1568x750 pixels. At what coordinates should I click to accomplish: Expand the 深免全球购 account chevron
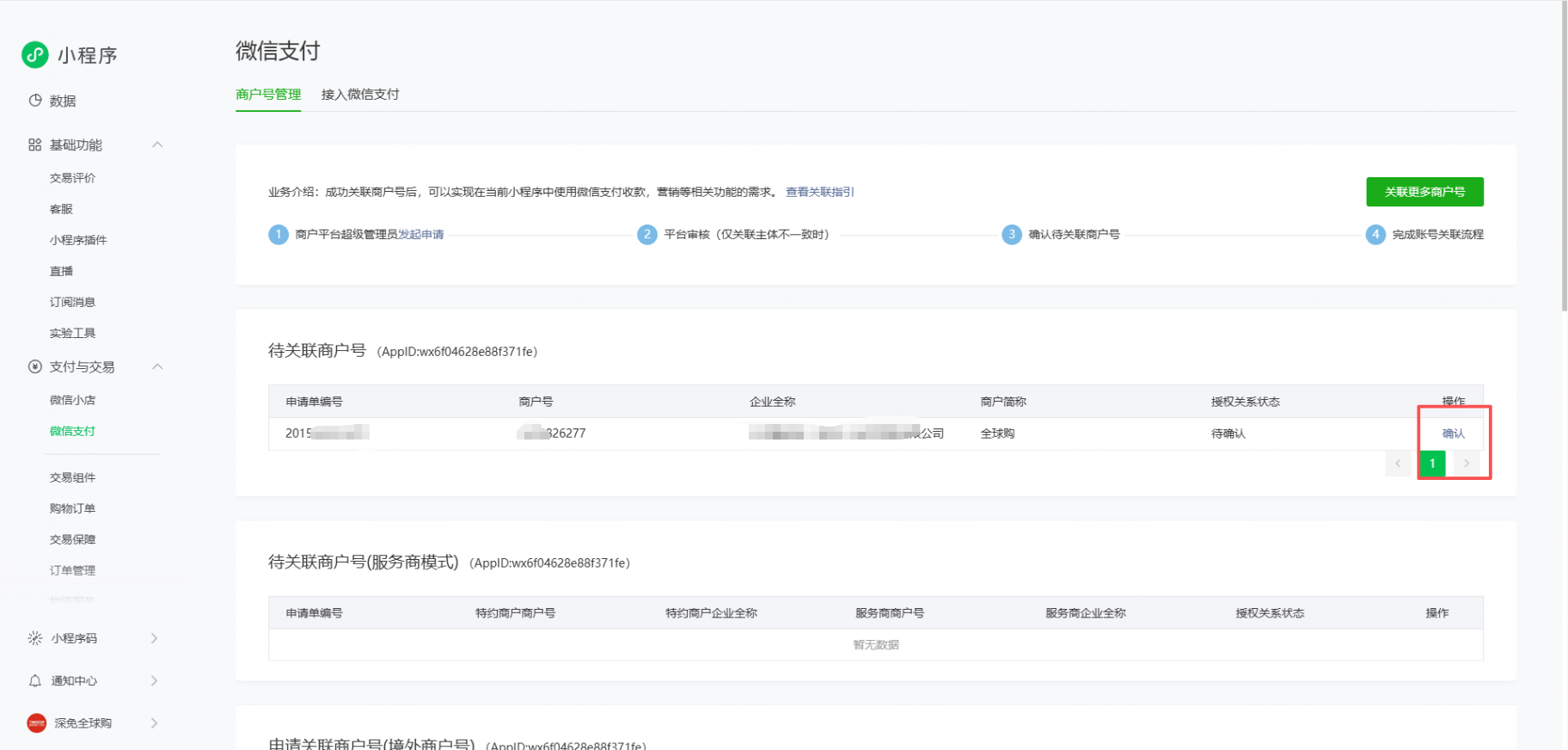(x=155, y=723)
